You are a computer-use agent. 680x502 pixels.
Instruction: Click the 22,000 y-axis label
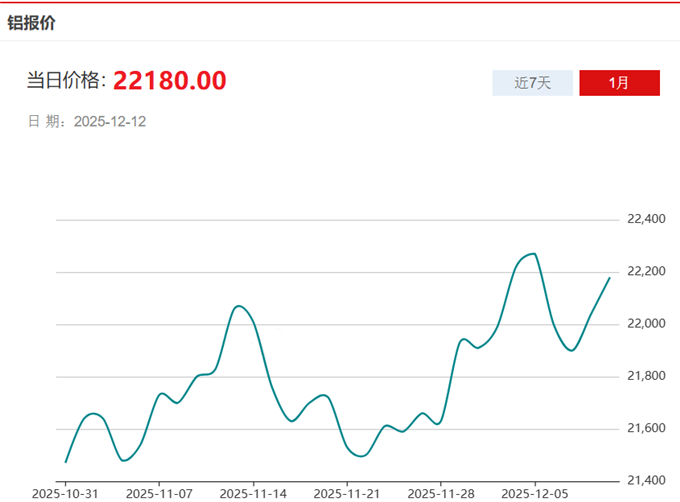click(x=646, y=324)
